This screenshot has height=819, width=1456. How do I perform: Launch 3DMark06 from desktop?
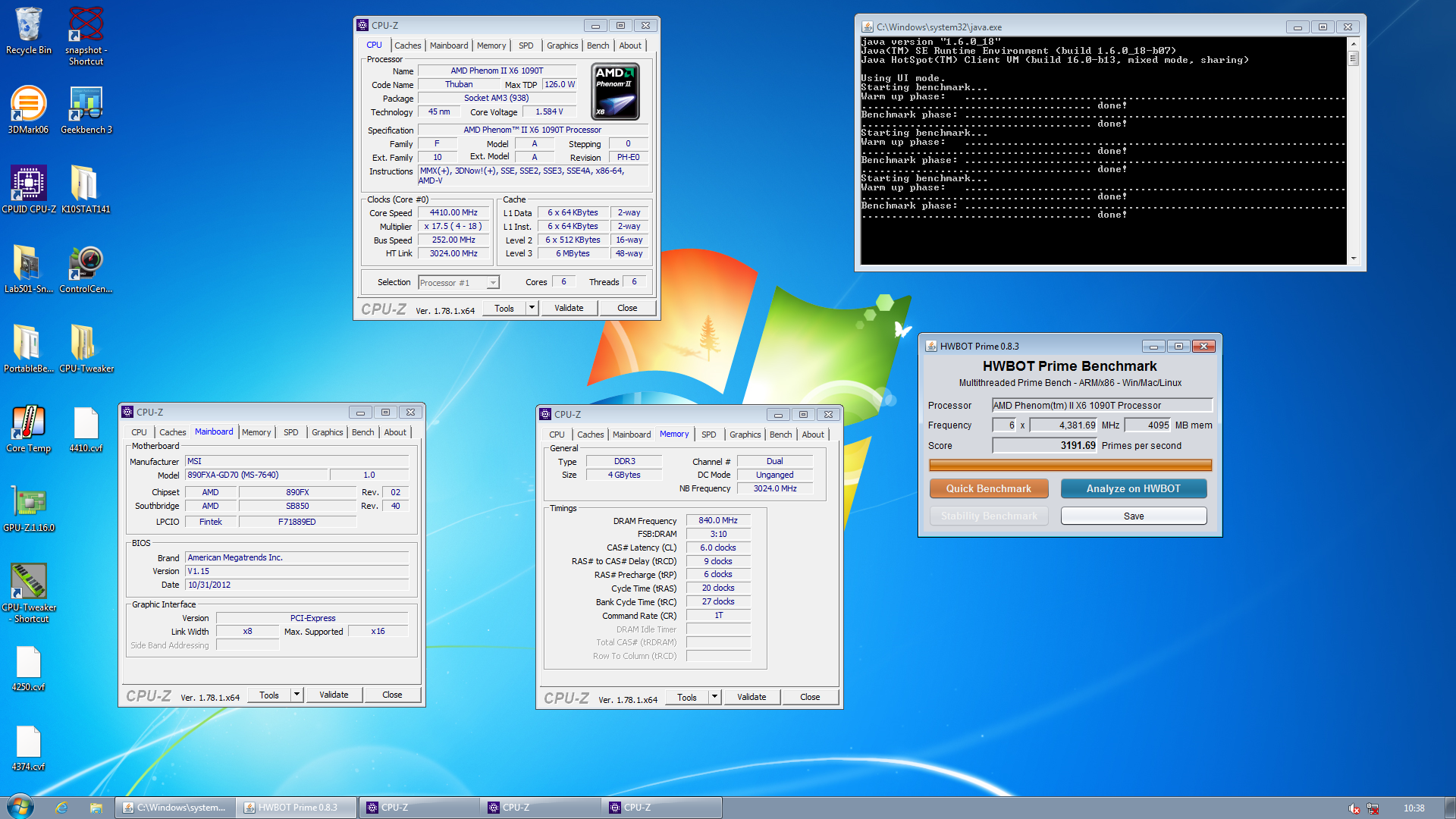pos(28,110)
